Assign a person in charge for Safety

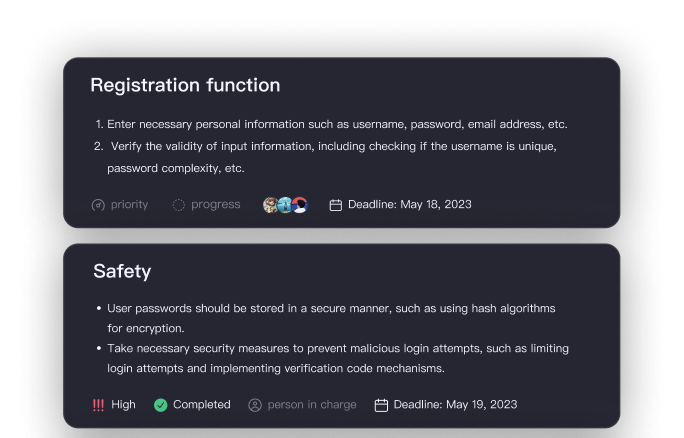(311, 405)
